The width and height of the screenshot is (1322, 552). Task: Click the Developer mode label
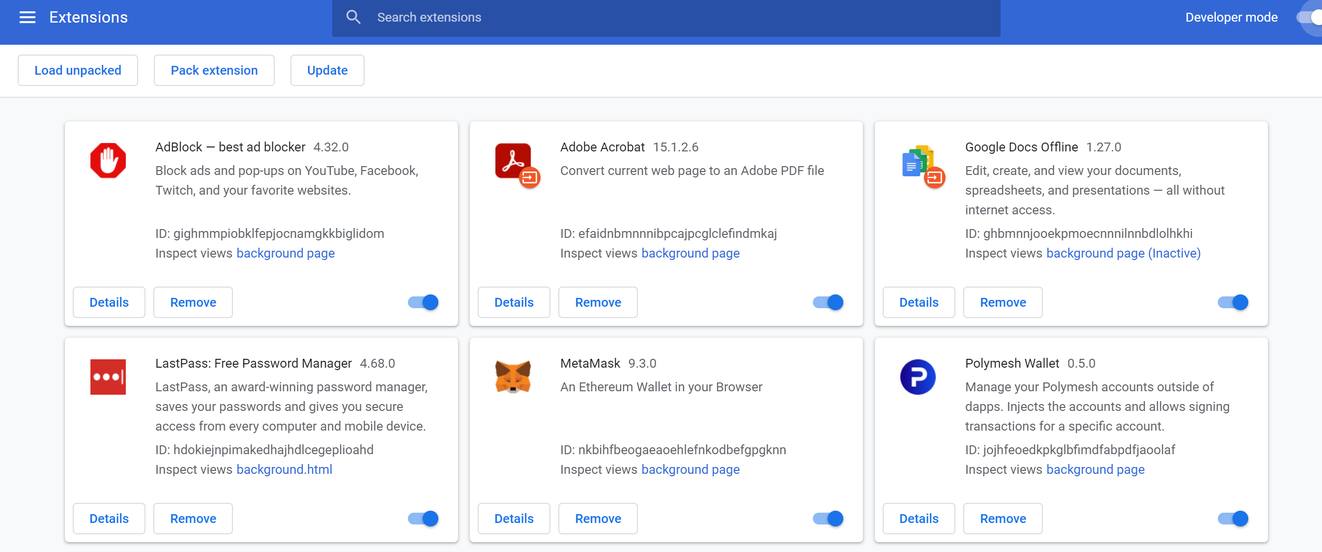[x=1231, y=17]
